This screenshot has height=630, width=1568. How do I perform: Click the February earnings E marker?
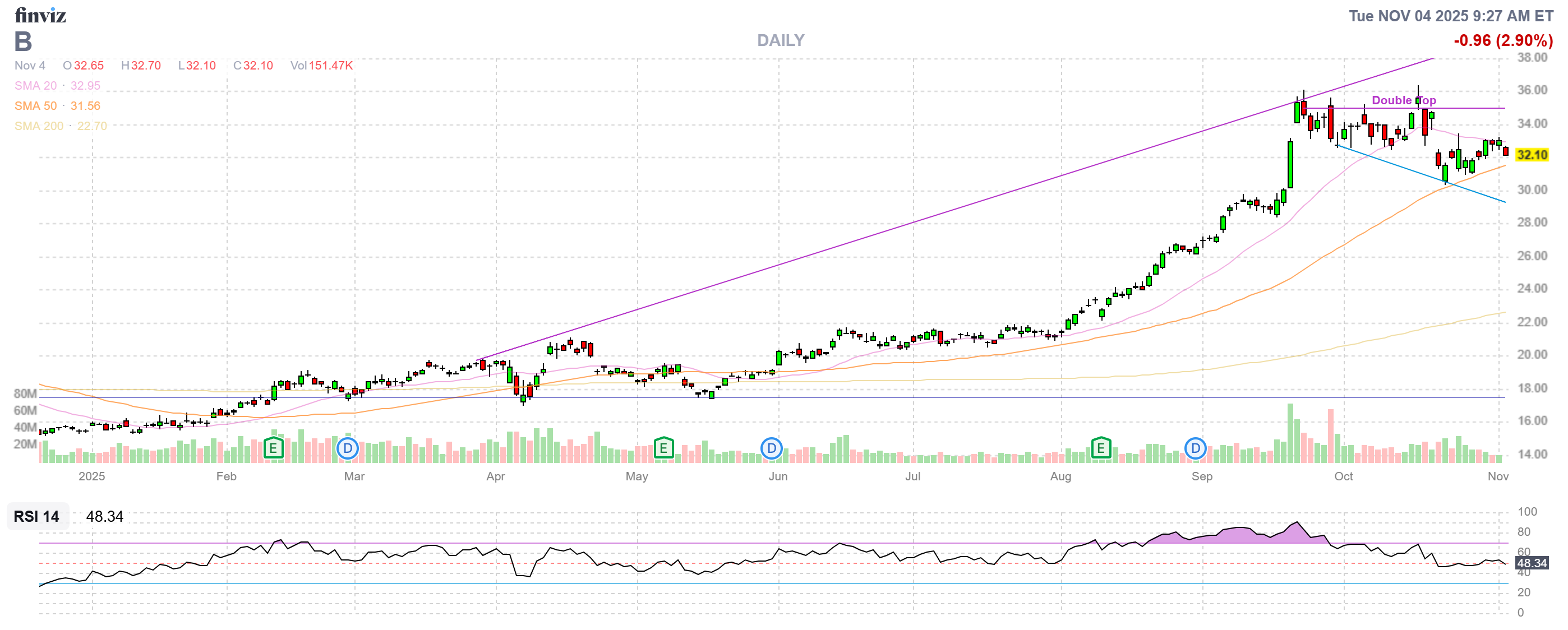[x=273, y=449]
